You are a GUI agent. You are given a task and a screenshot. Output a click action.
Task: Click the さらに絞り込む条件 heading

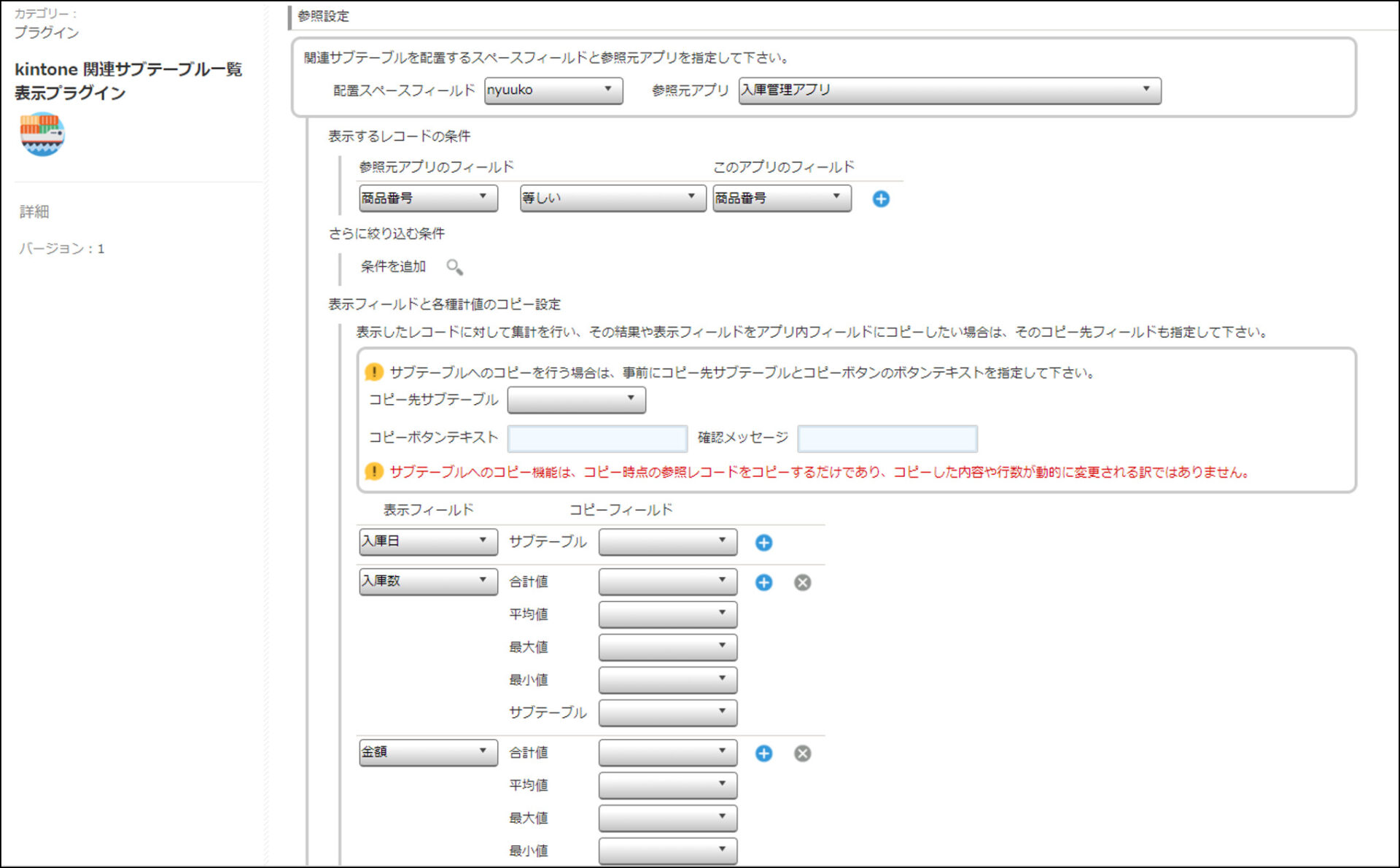[x=386, y=233]
